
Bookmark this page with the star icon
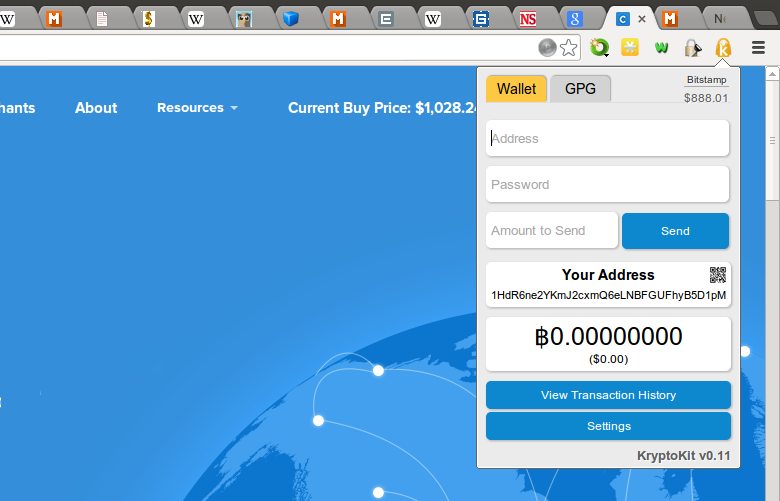pos(569,48)
